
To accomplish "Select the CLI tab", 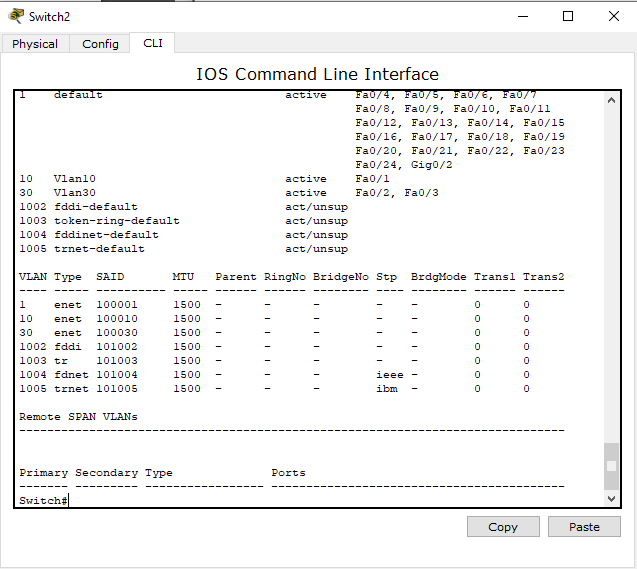I will [x=153, y=43].
